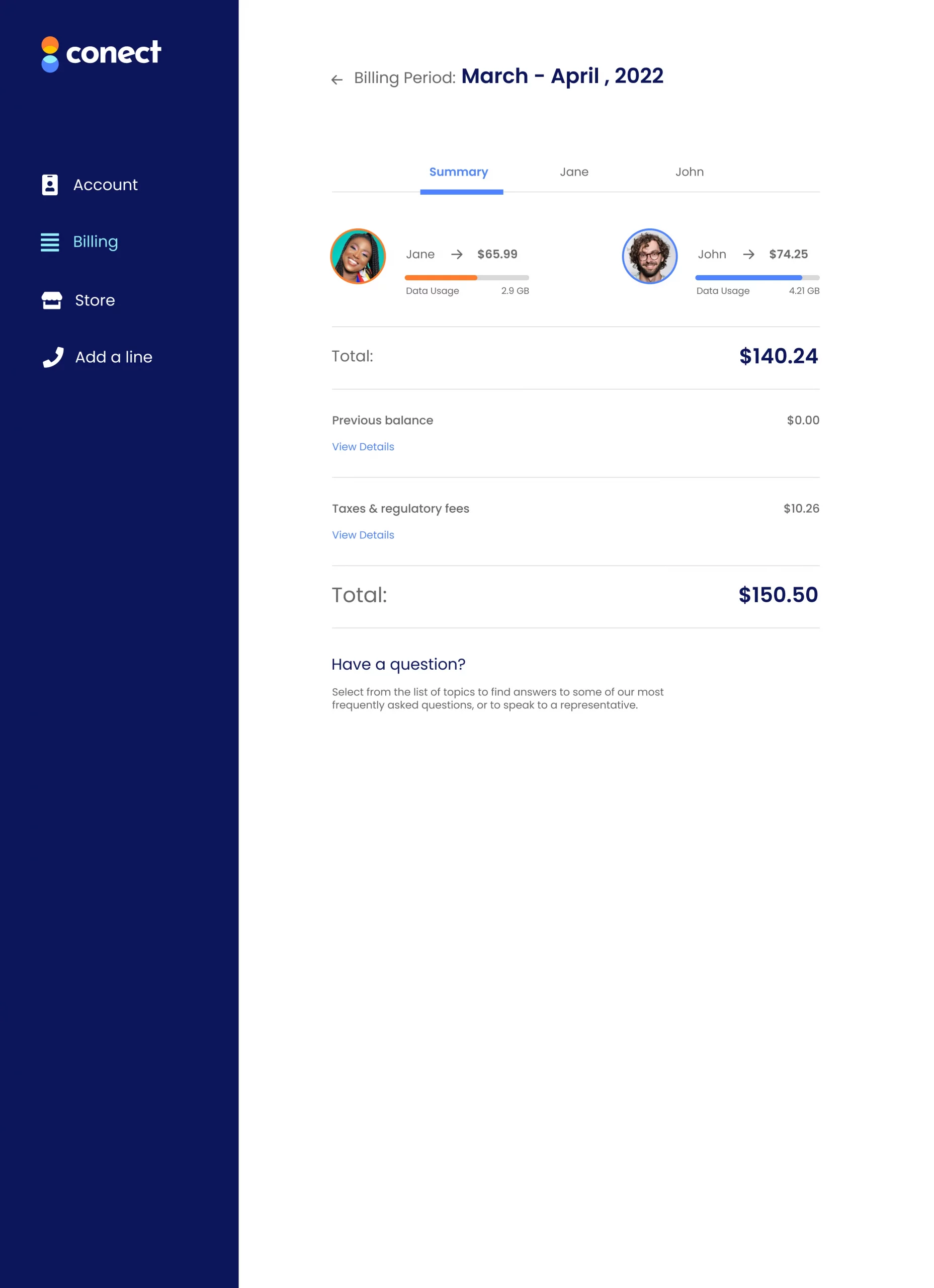Open Billing from the sidebar icon

point(50,243)
